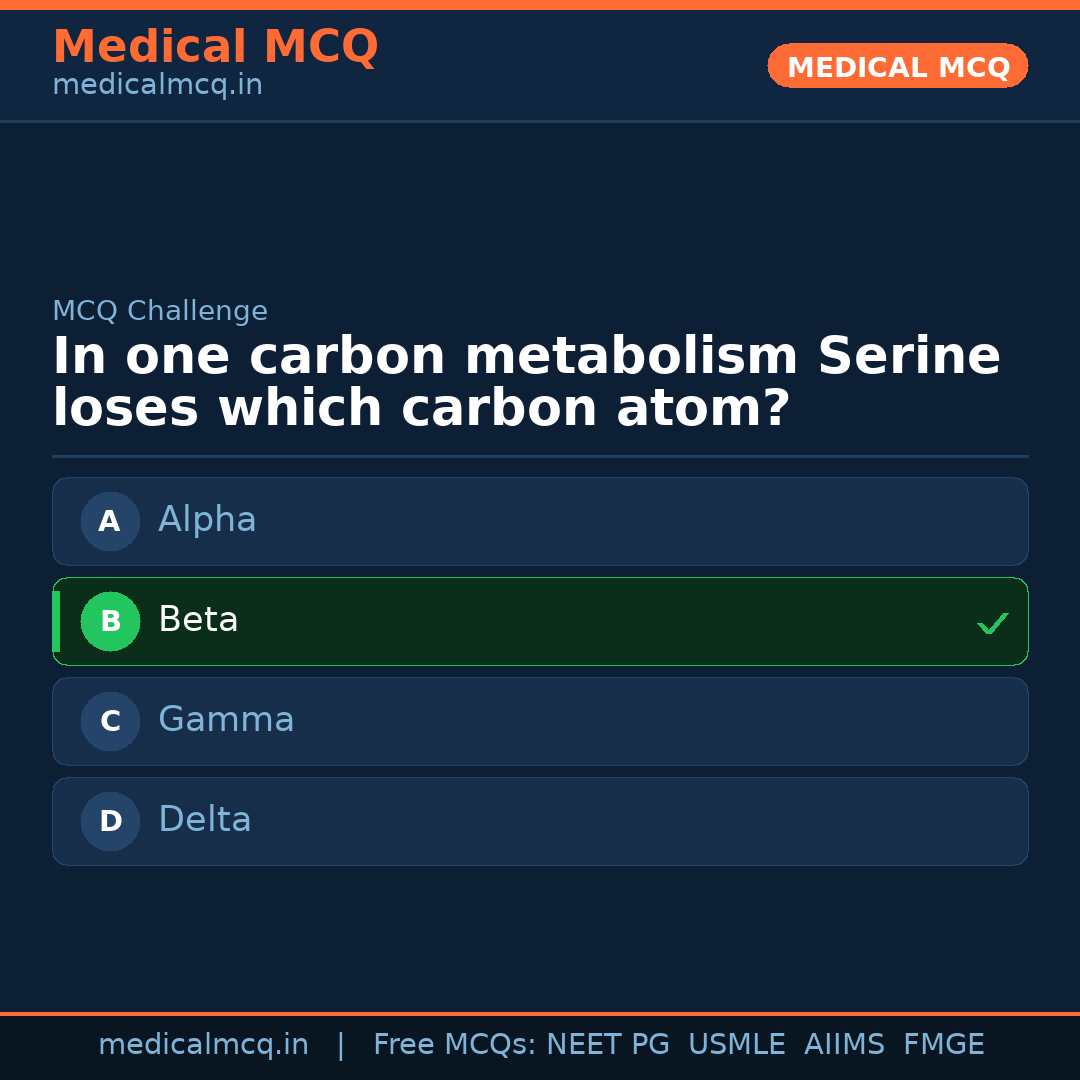Click the letter C circle badge
Image resolution: width=1080 pixels, height=1080 pixels.
tap(110, 721)
